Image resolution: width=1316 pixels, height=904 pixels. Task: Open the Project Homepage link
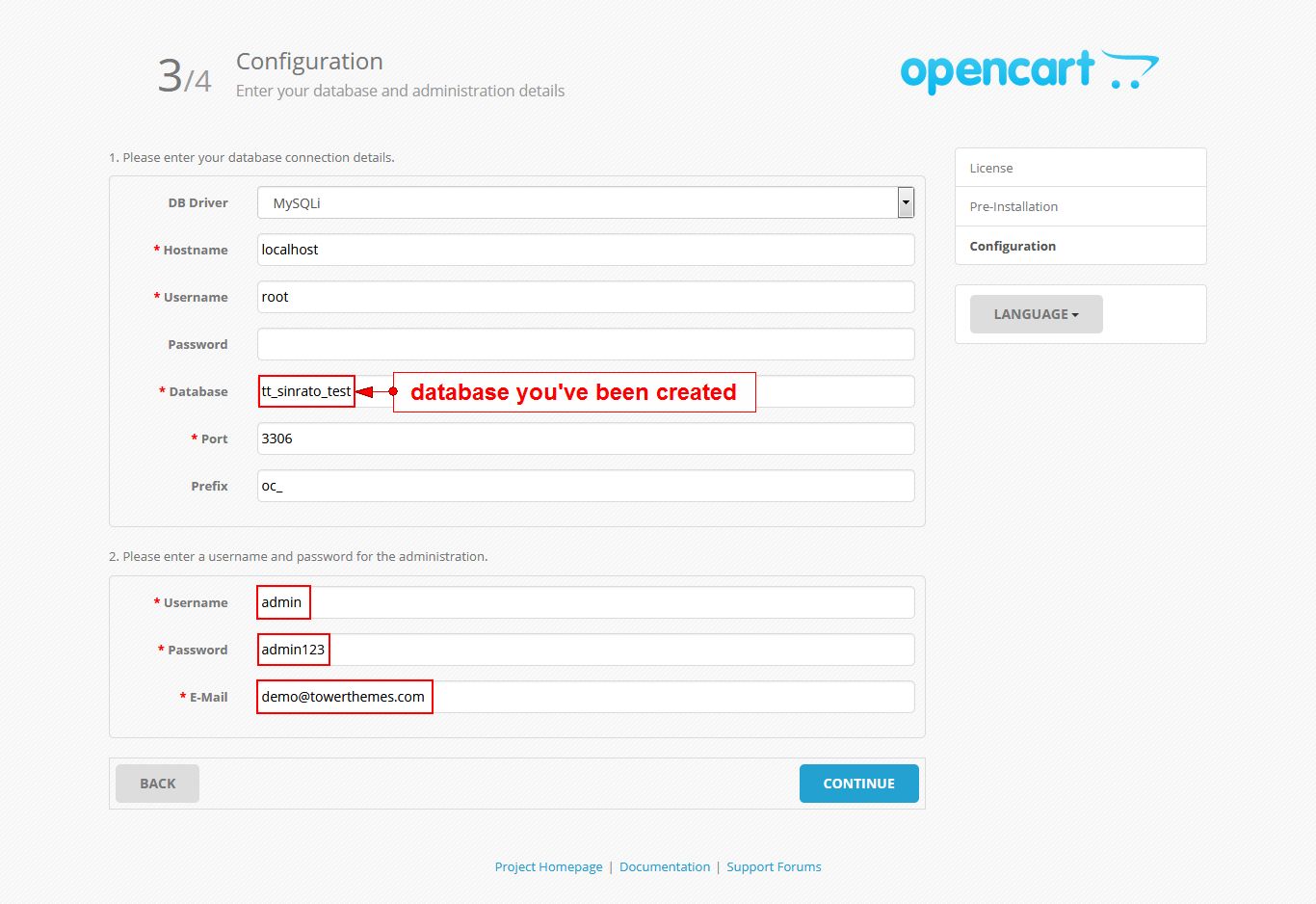point(548,866)
